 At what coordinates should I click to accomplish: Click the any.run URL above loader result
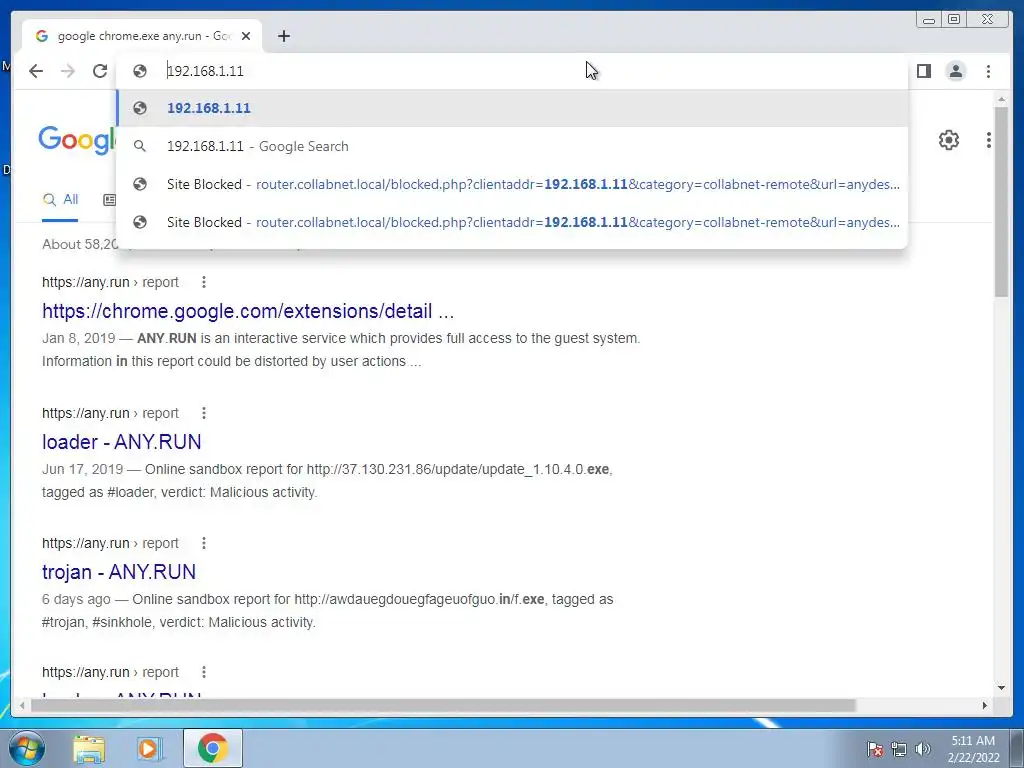coord(110,413)
